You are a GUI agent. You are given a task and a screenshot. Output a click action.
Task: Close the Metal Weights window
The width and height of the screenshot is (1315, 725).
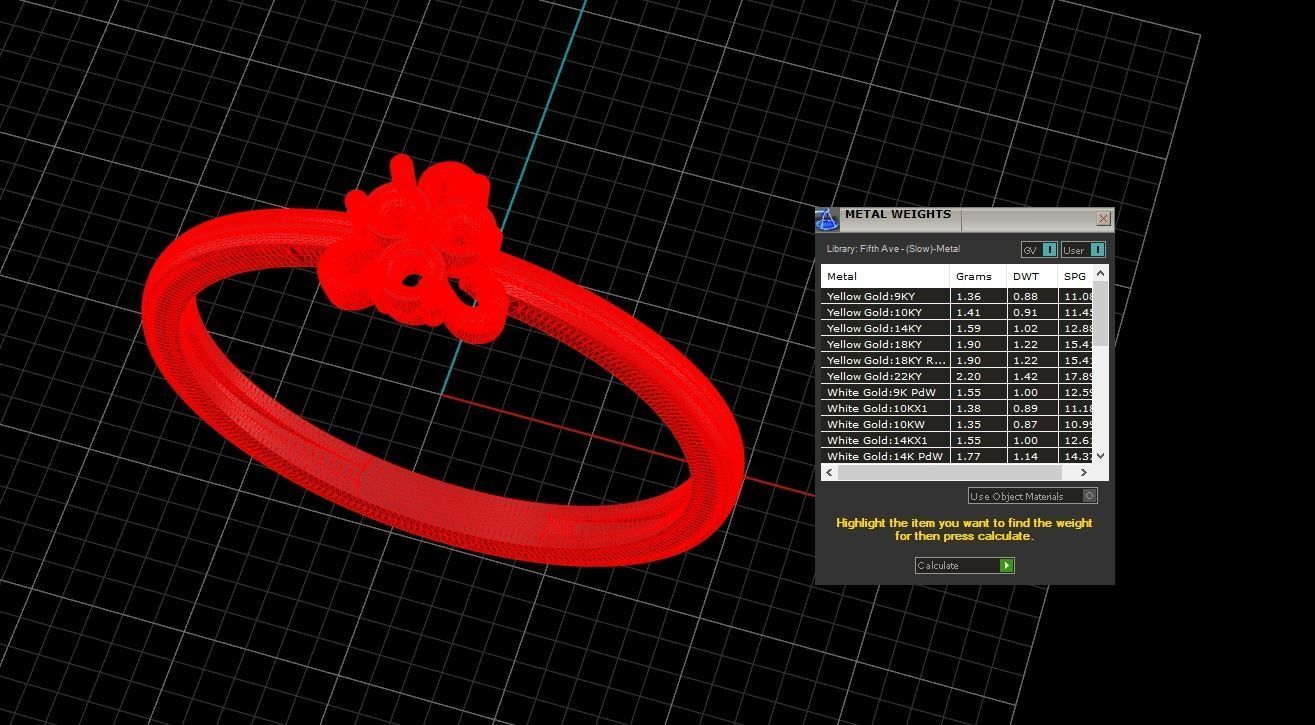click(x=1103, y=218)
